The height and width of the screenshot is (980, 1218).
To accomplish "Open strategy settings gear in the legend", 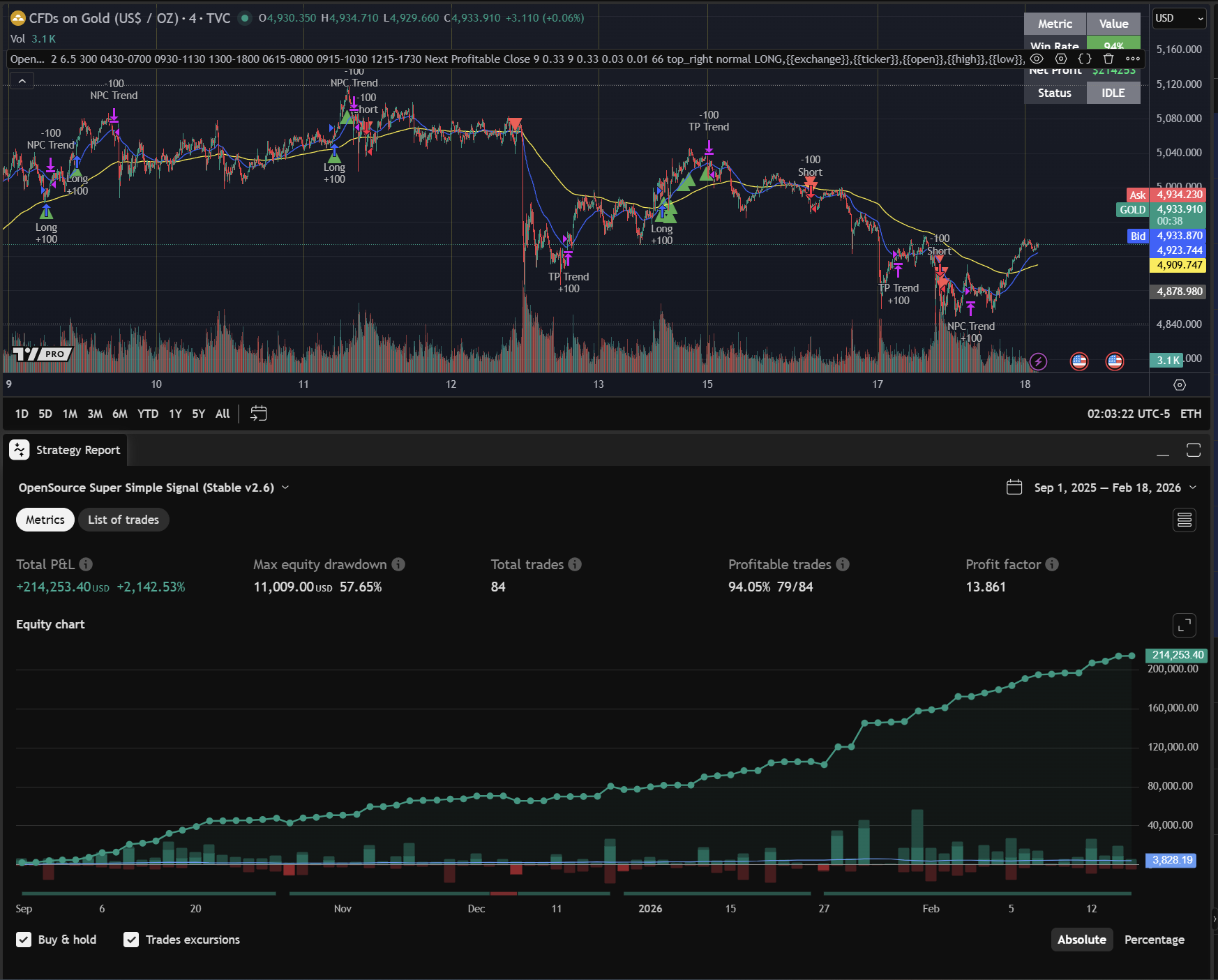I will pyautogui.click(x=1061, y=59).
